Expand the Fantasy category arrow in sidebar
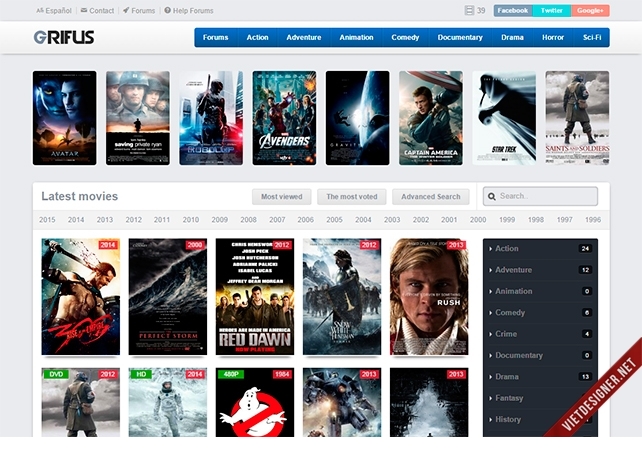 point(491,398)
